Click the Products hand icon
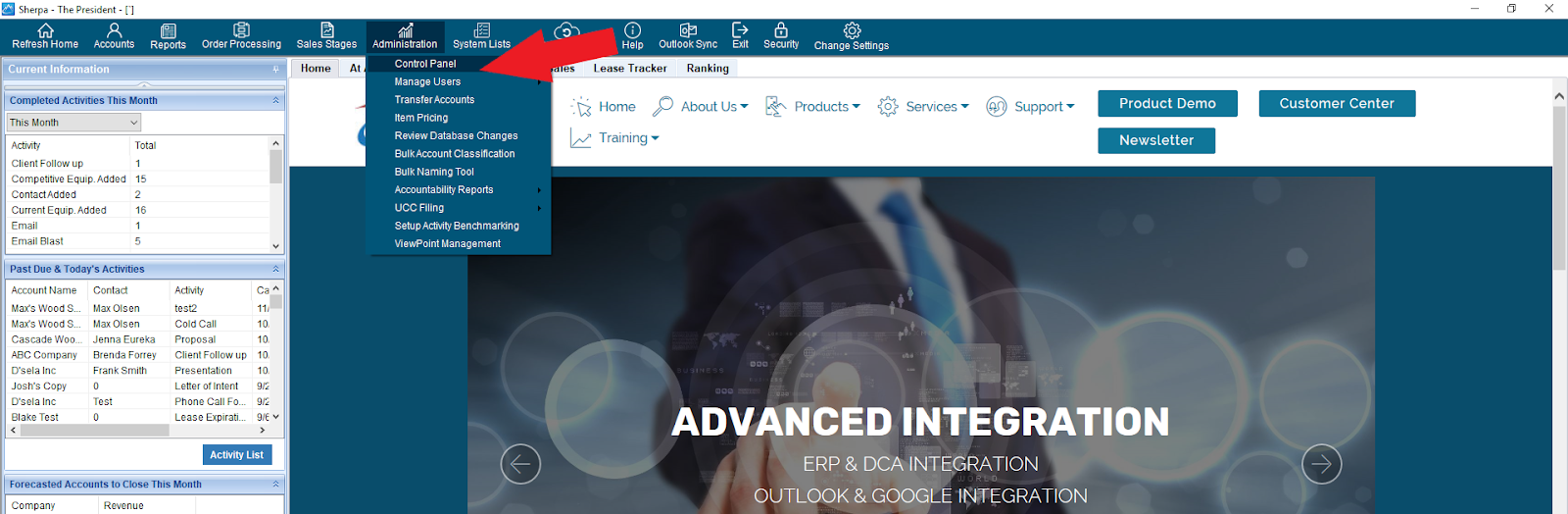The image size is (1568, 514). [775, 106]
